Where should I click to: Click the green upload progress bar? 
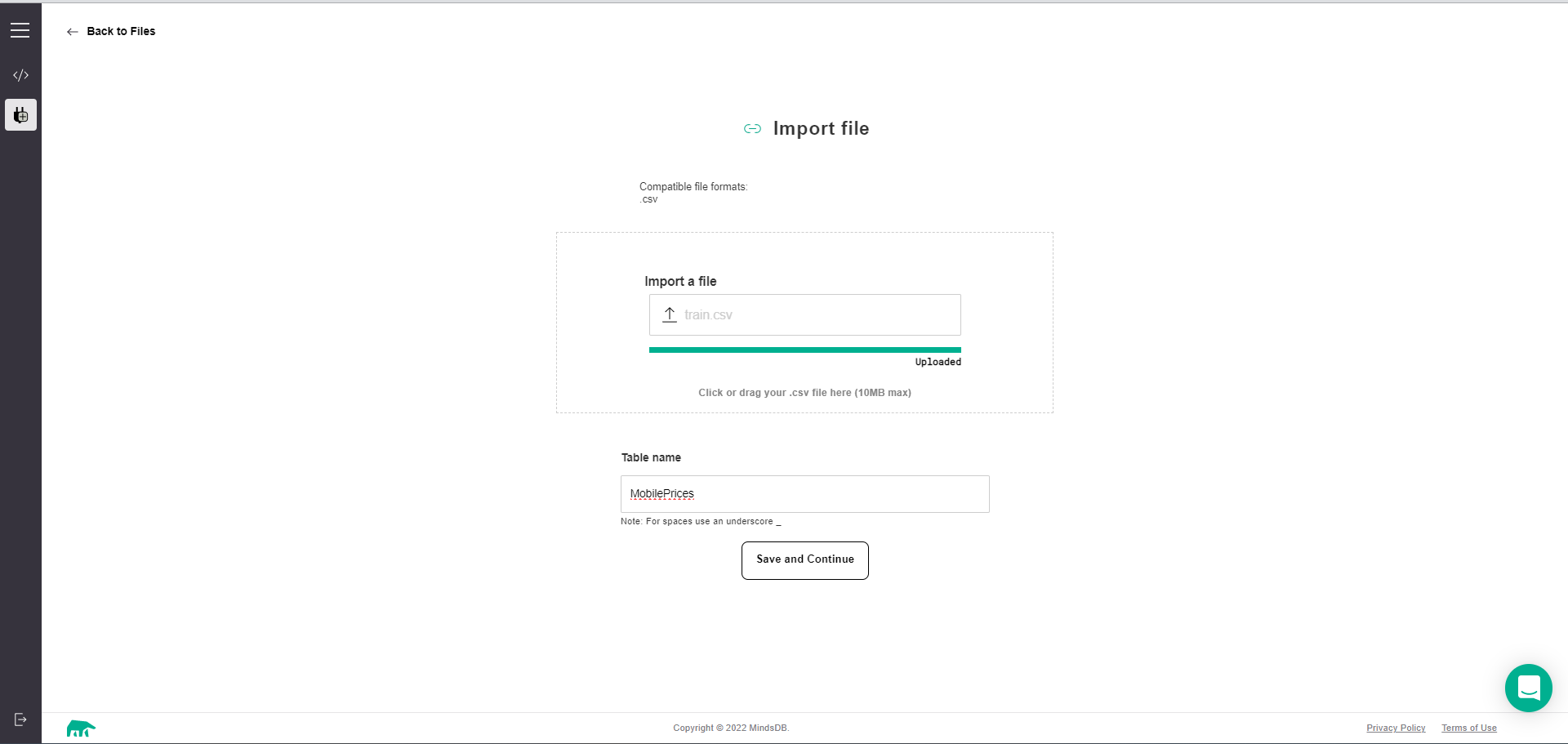(x=804, y=350)
